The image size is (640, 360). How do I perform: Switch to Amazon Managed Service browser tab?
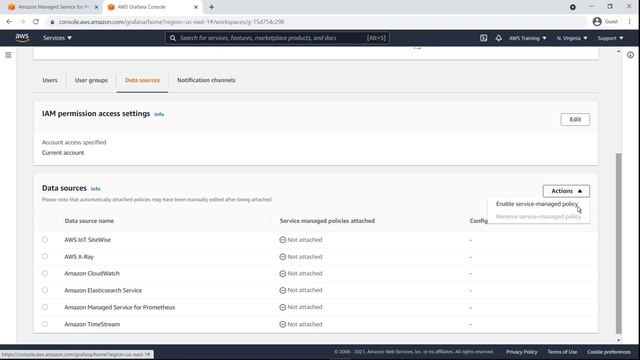pyautogui.click(x=53, y=7)
